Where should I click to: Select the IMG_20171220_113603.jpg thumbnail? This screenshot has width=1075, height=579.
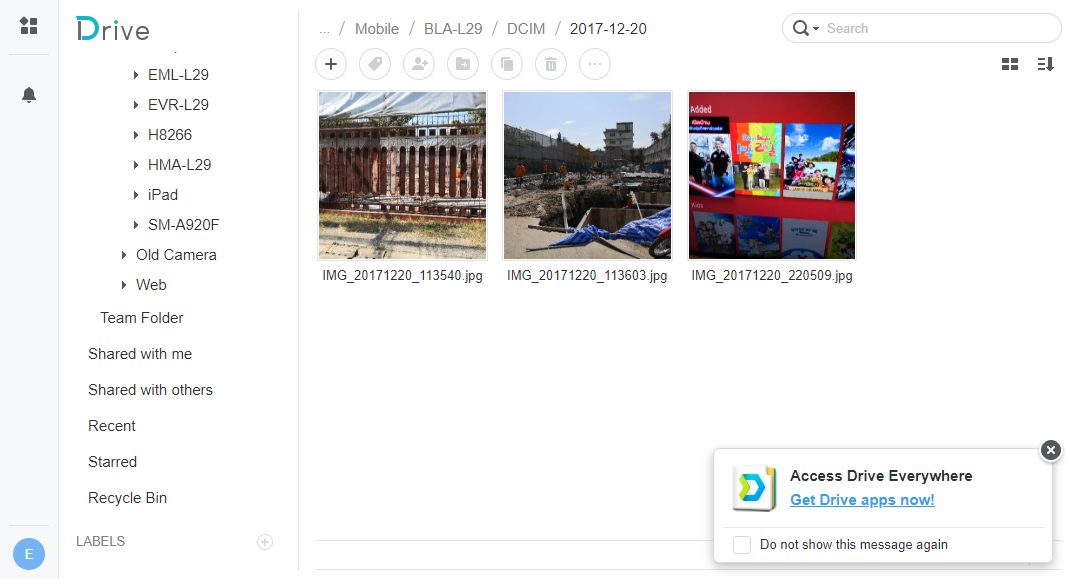coord(587,176)
